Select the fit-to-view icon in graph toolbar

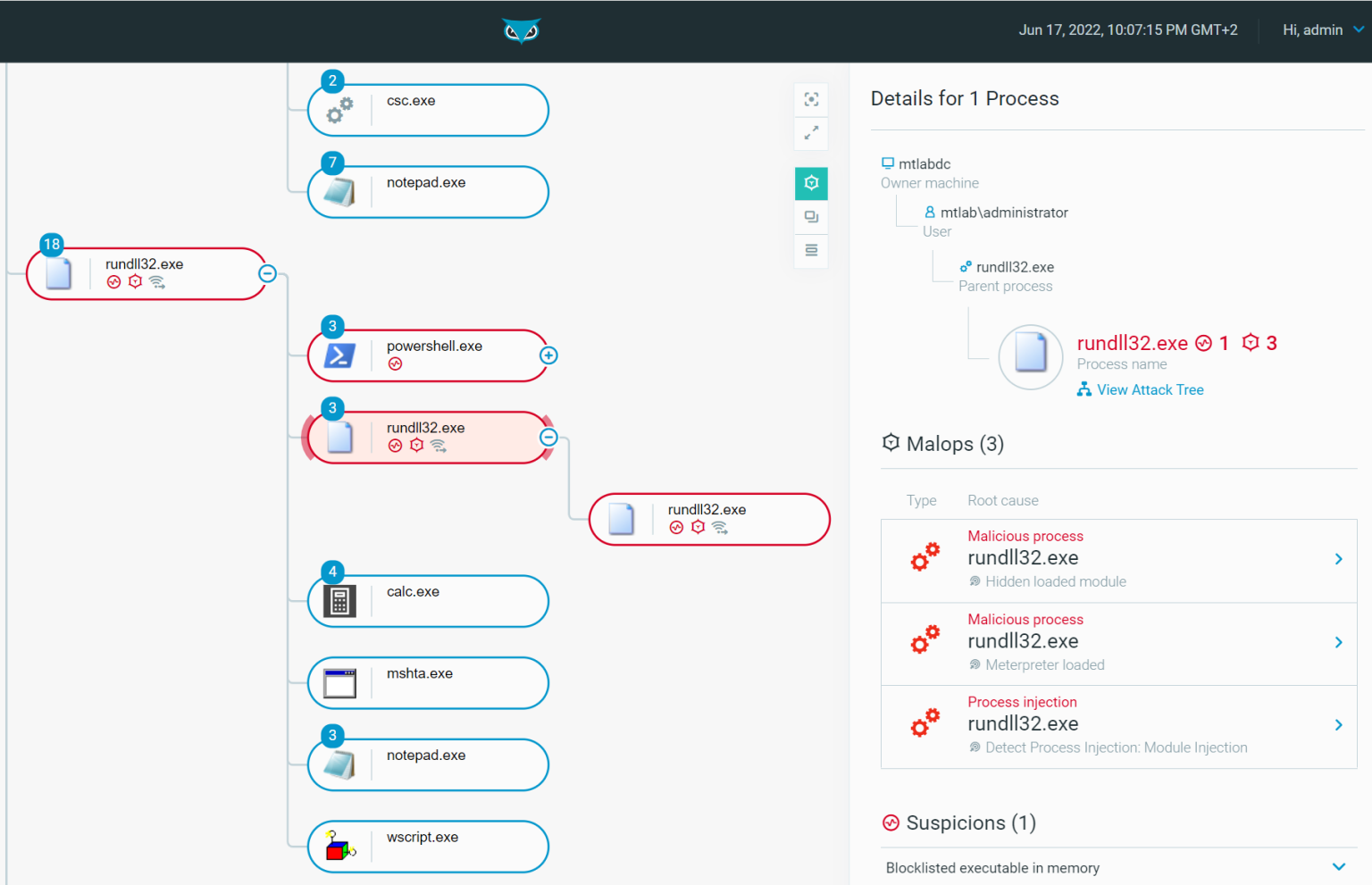810,99
